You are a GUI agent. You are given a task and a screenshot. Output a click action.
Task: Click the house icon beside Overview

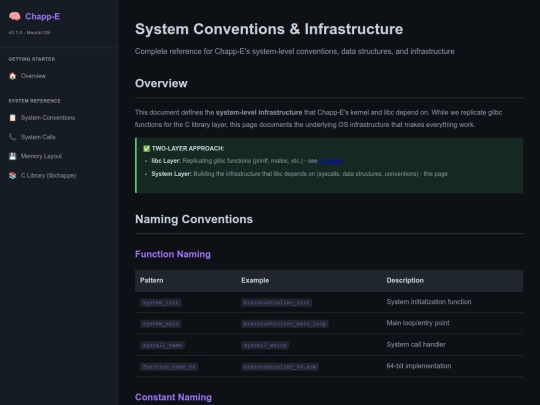[x=13, y=76]
